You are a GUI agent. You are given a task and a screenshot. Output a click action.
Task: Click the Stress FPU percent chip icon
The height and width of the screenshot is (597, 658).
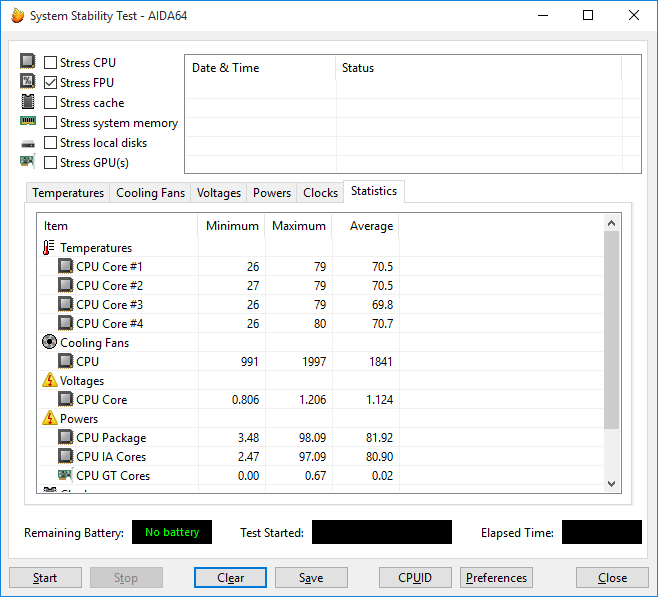[x=28, y=81]
